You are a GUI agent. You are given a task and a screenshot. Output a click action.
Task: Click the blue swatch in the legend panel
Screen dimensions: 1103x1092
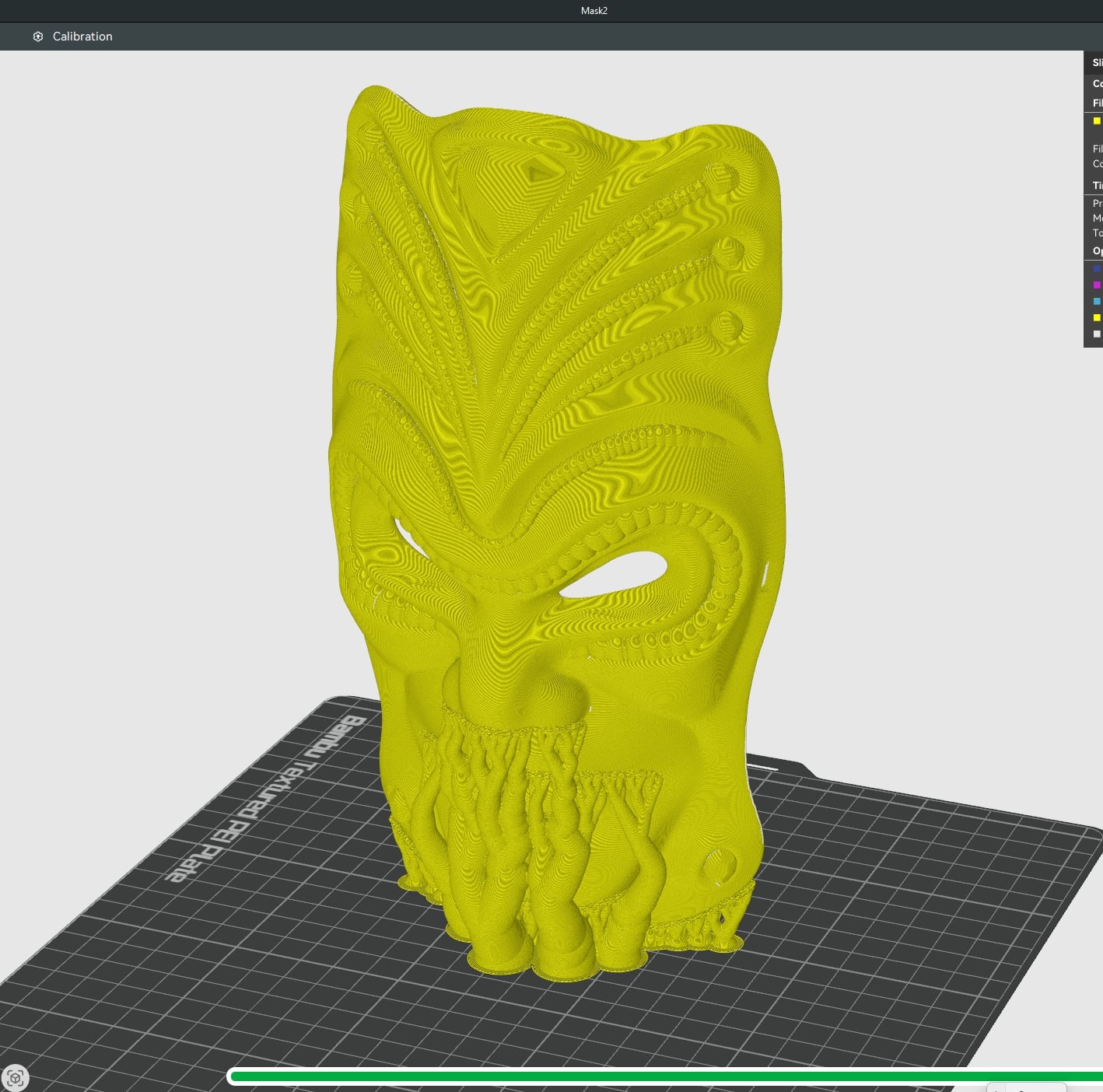(x=1097, y=268)
